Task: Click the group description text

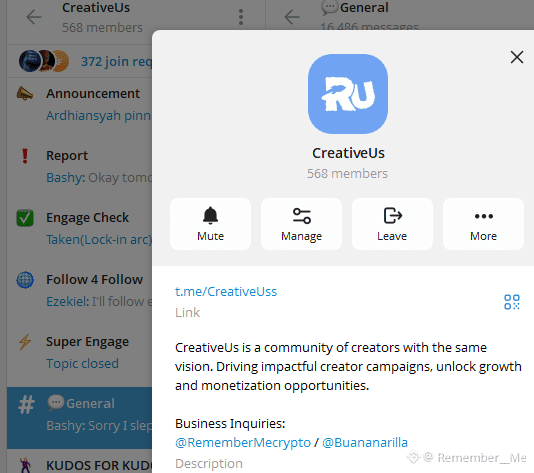Action: coord(348,366)
